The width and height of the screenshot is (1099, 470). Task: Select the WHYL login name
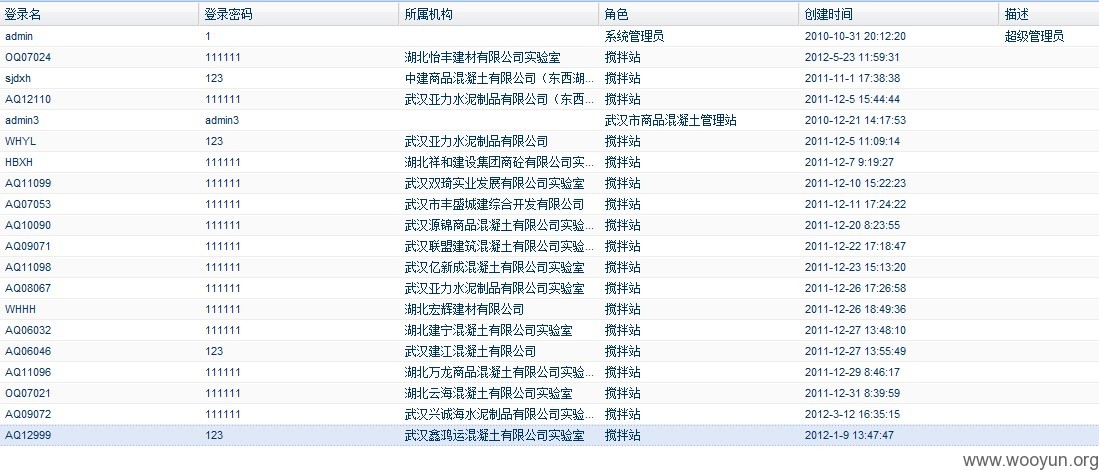click(20, 141)
